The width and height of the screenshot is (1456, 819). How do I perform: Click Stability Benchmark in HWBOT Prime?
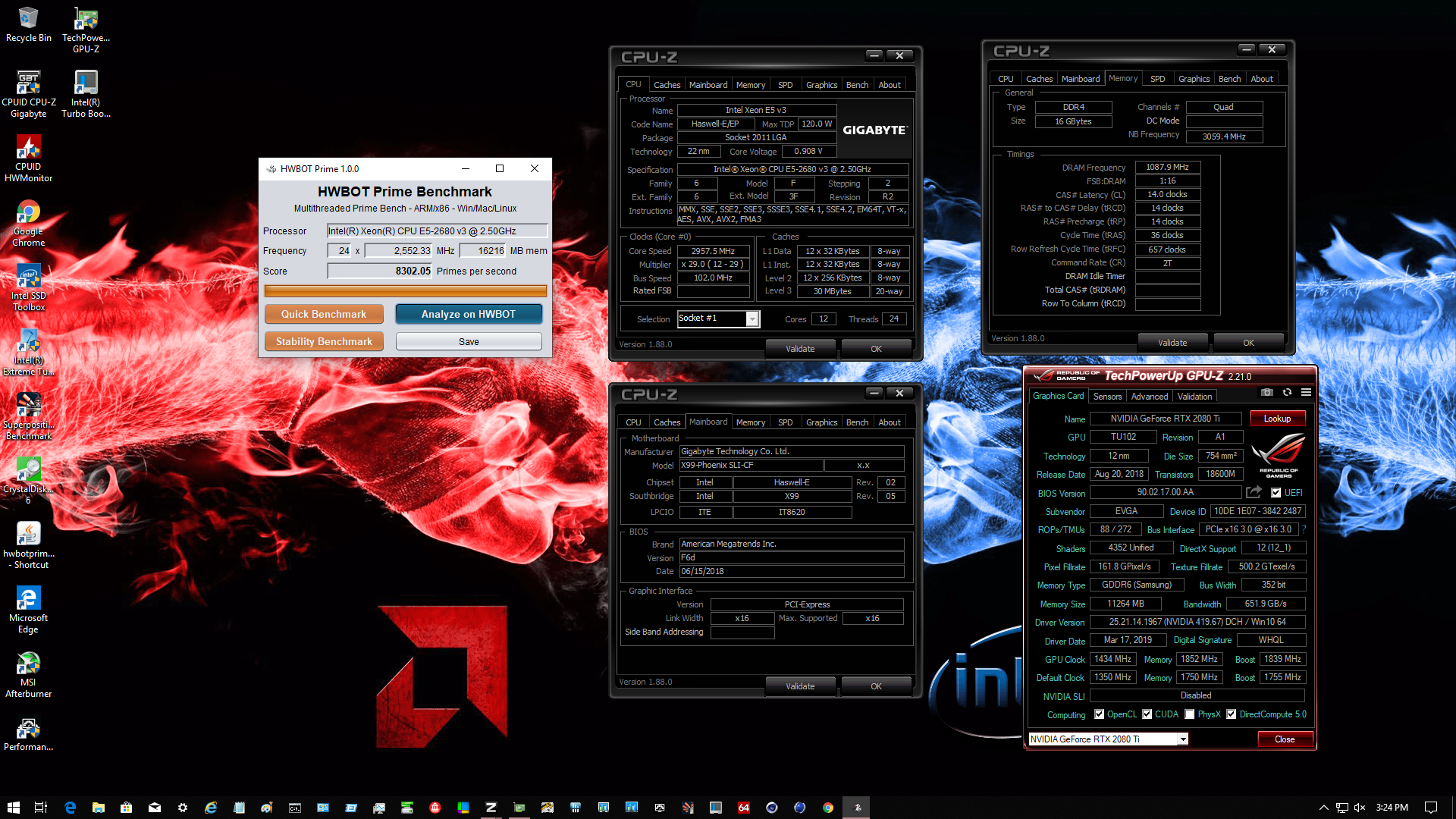tap(324, 341)
